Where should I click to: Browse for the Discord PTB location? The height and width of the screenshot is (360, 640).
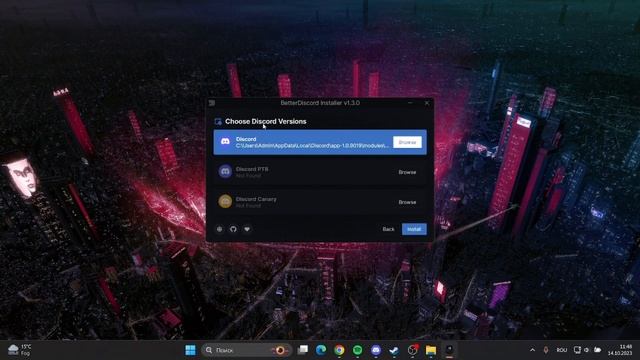407,172
